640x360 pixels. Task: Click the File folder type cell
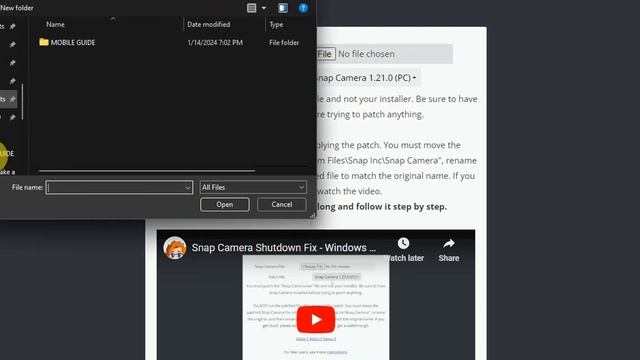point(284,42)
